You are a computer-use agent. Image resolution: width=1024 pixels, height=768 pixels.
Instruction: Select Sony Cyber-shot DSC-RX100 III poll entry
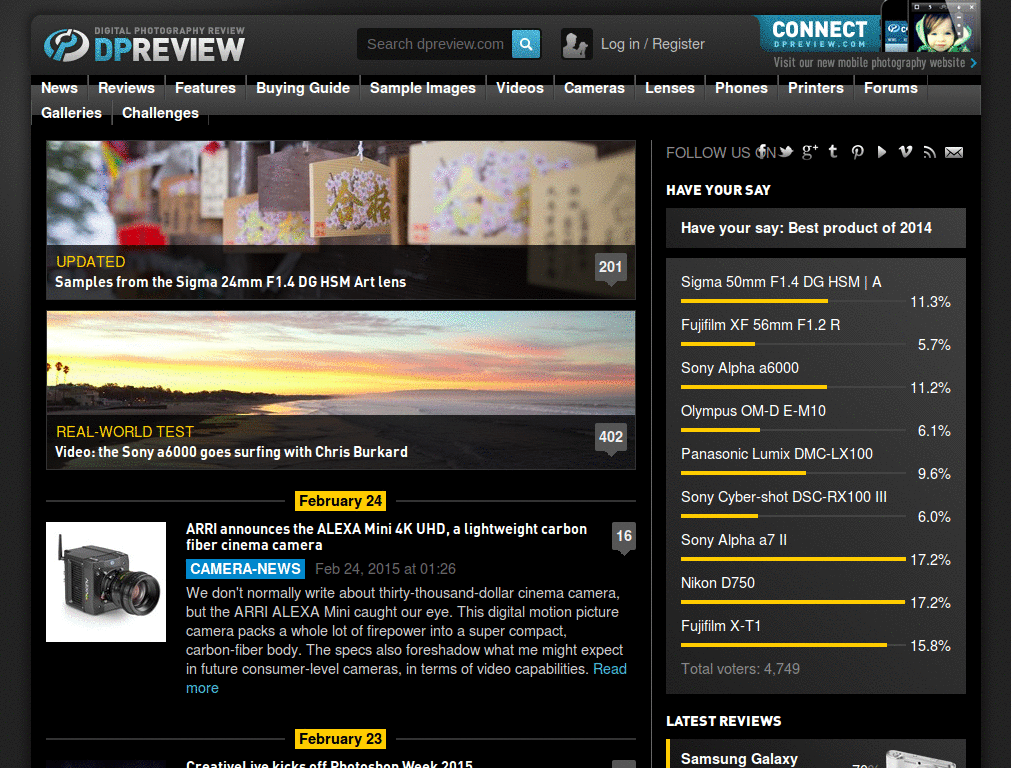click(x=784, y=497)
